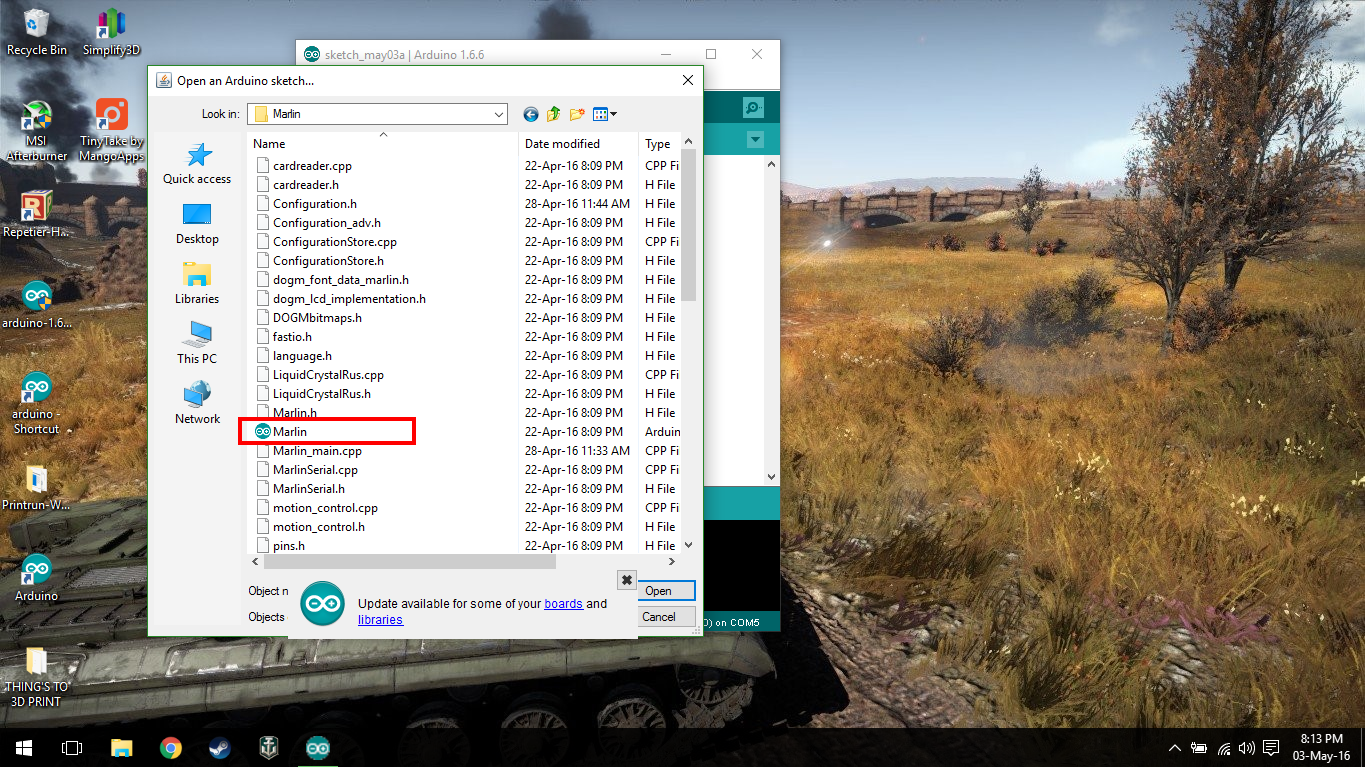Open Recycle Bin desktop icon
1365x767 pixels.
click(x=37, y=32)
